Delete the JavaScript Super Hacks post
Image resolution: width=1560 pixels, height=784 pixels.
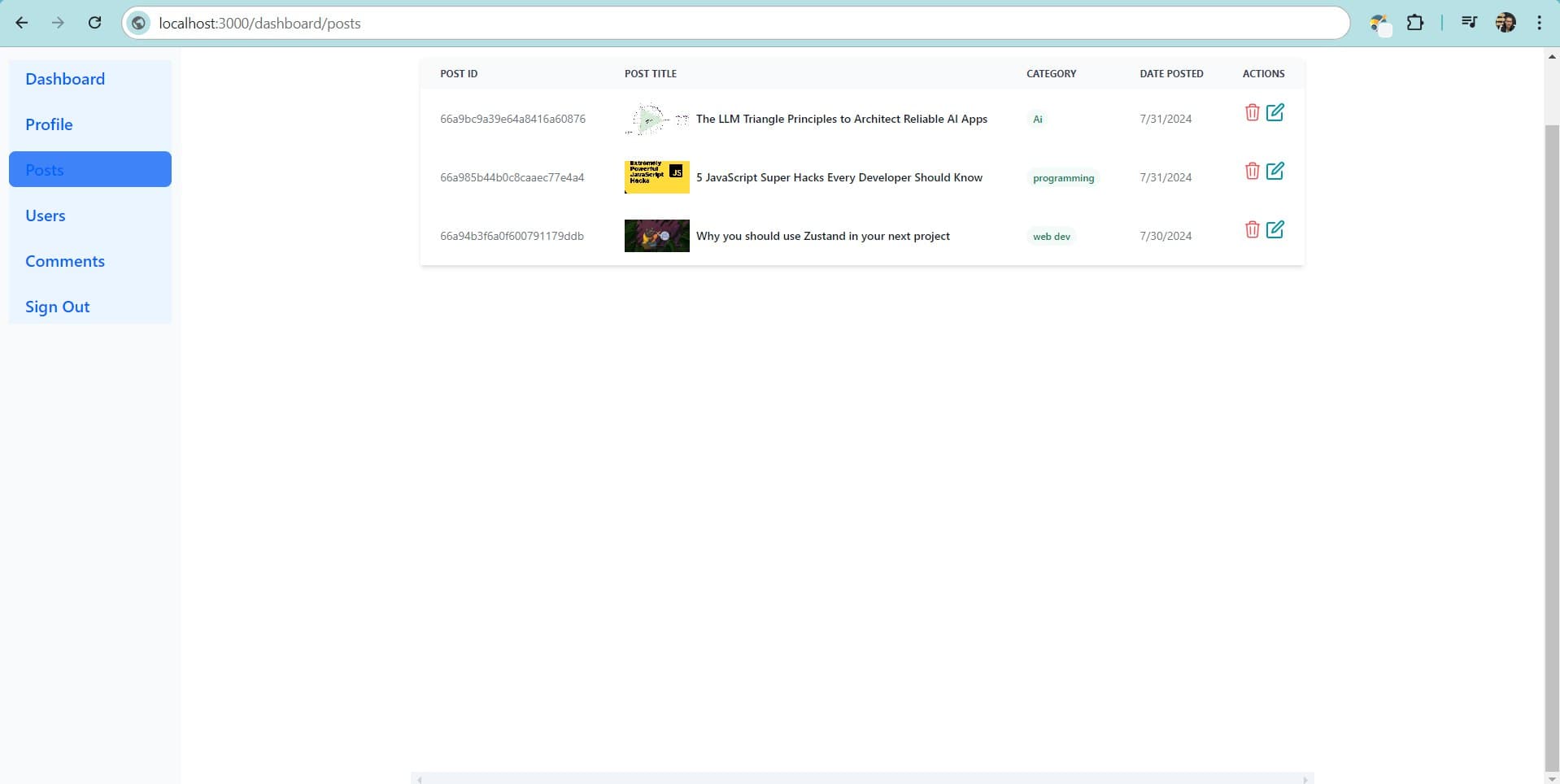coord(1252,171)
